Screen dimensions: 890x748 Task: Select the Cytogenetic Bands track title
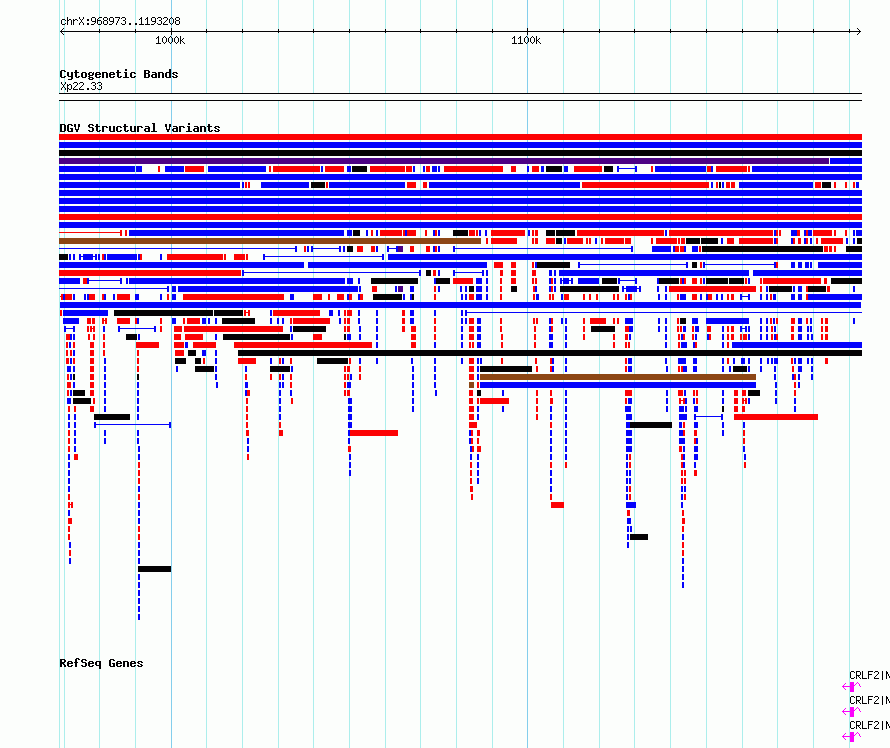pos(119,74)
